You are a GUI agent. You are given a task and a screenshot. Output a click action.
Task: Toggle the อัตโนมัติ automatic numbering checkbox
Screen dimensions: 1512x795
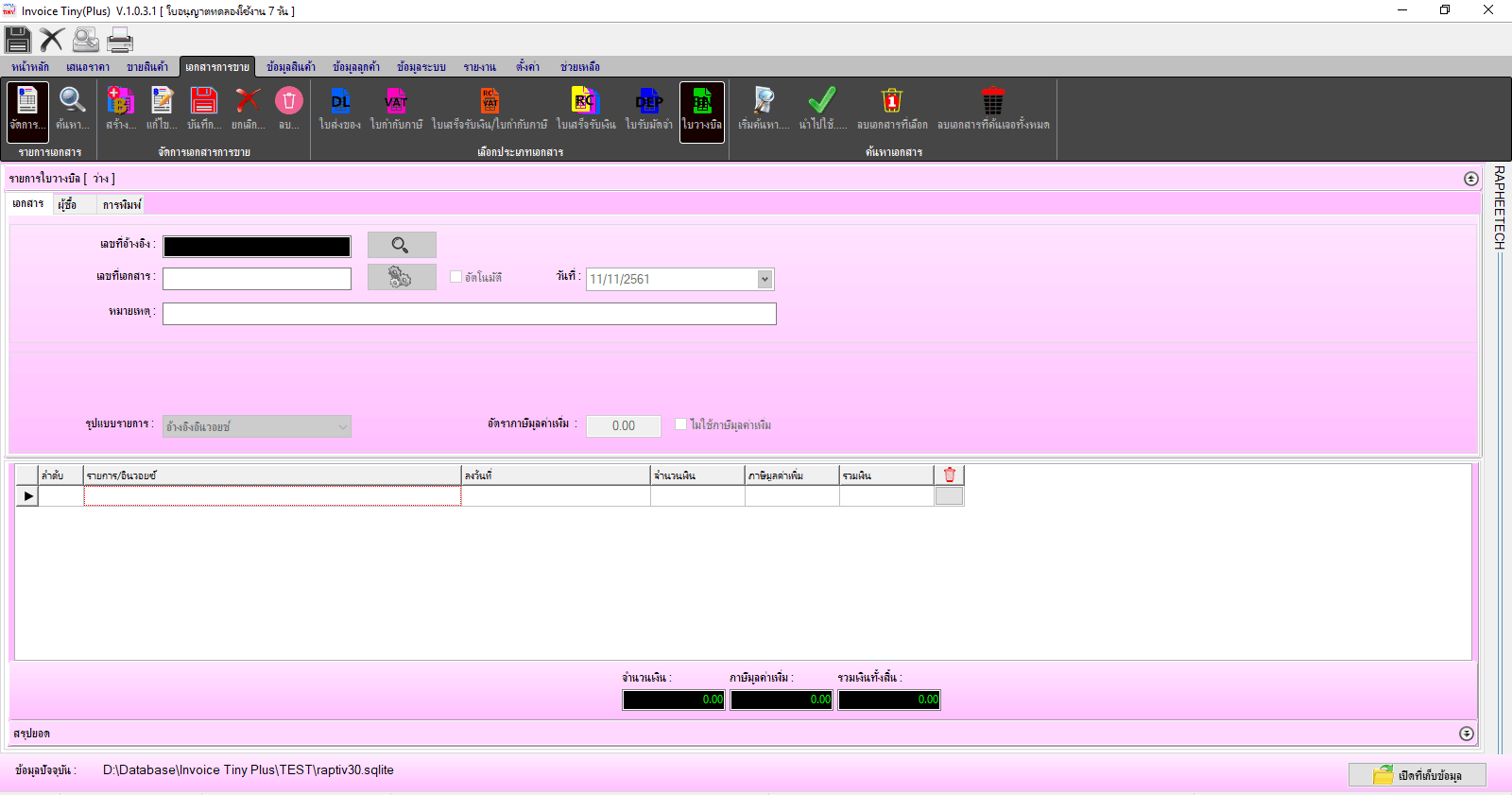[455, 277]
